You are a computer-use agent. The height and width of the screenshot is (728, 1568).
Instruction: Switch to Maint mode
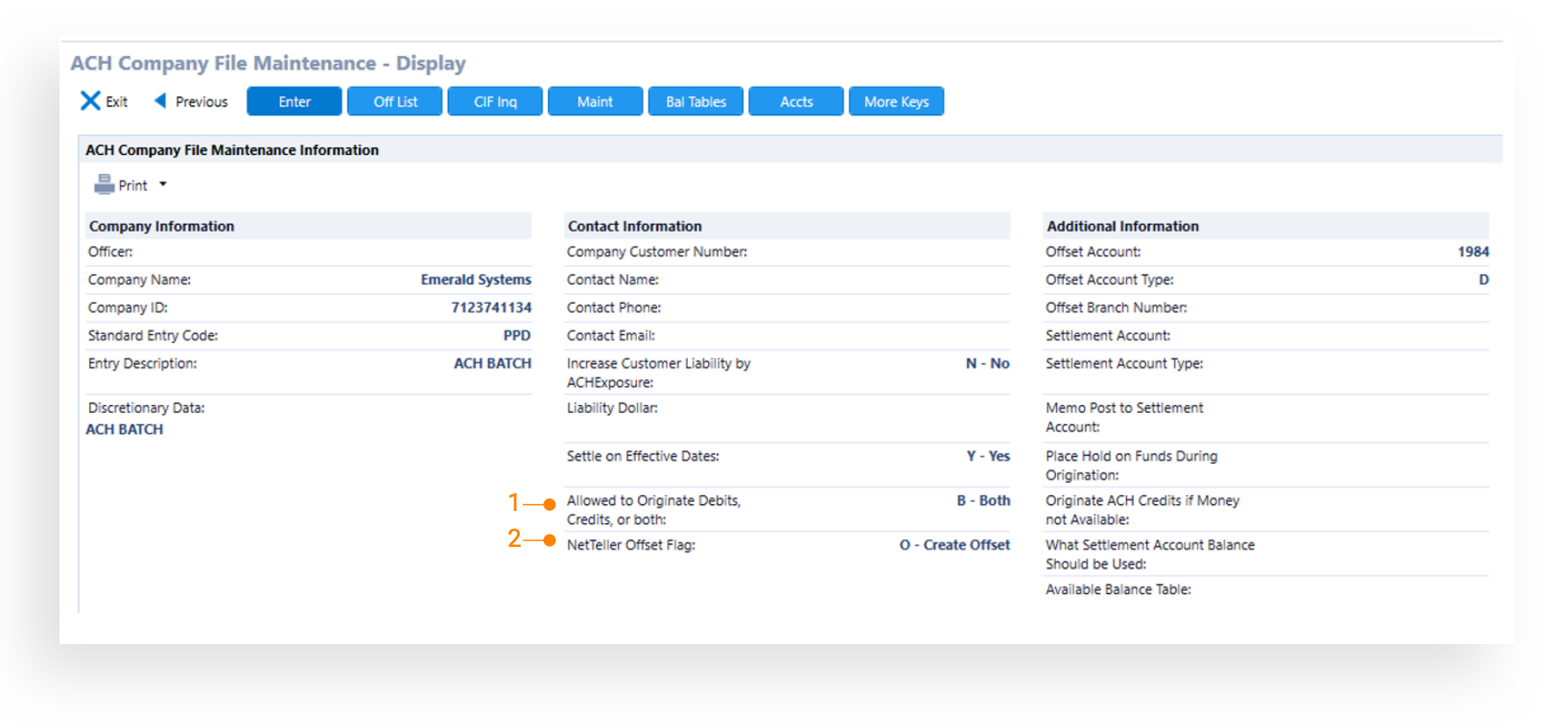click(x=595, y=101)
